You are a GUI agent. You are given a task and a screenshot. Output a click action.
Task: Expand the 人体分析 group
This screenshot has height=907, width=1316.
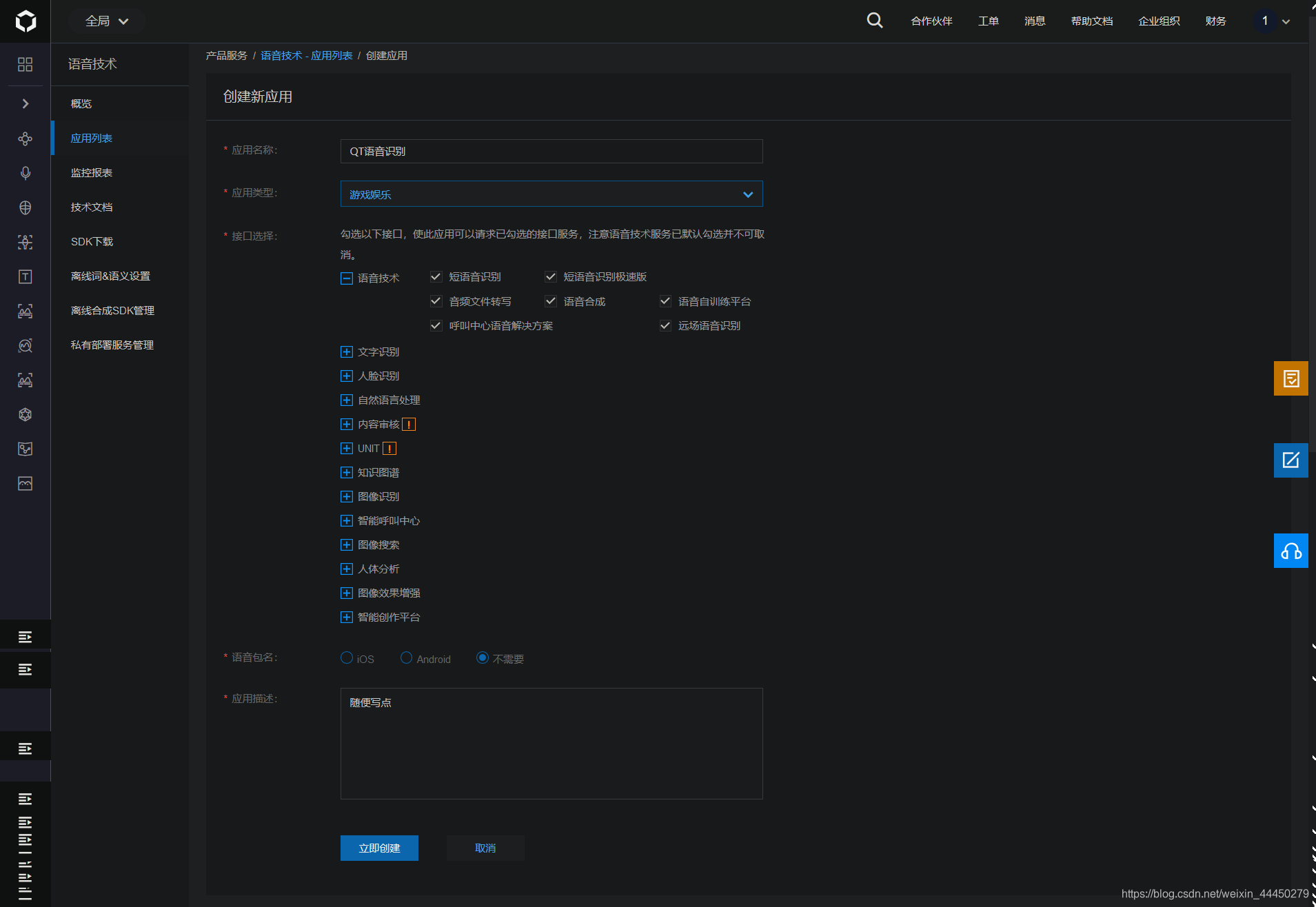[x=347, y=569]
